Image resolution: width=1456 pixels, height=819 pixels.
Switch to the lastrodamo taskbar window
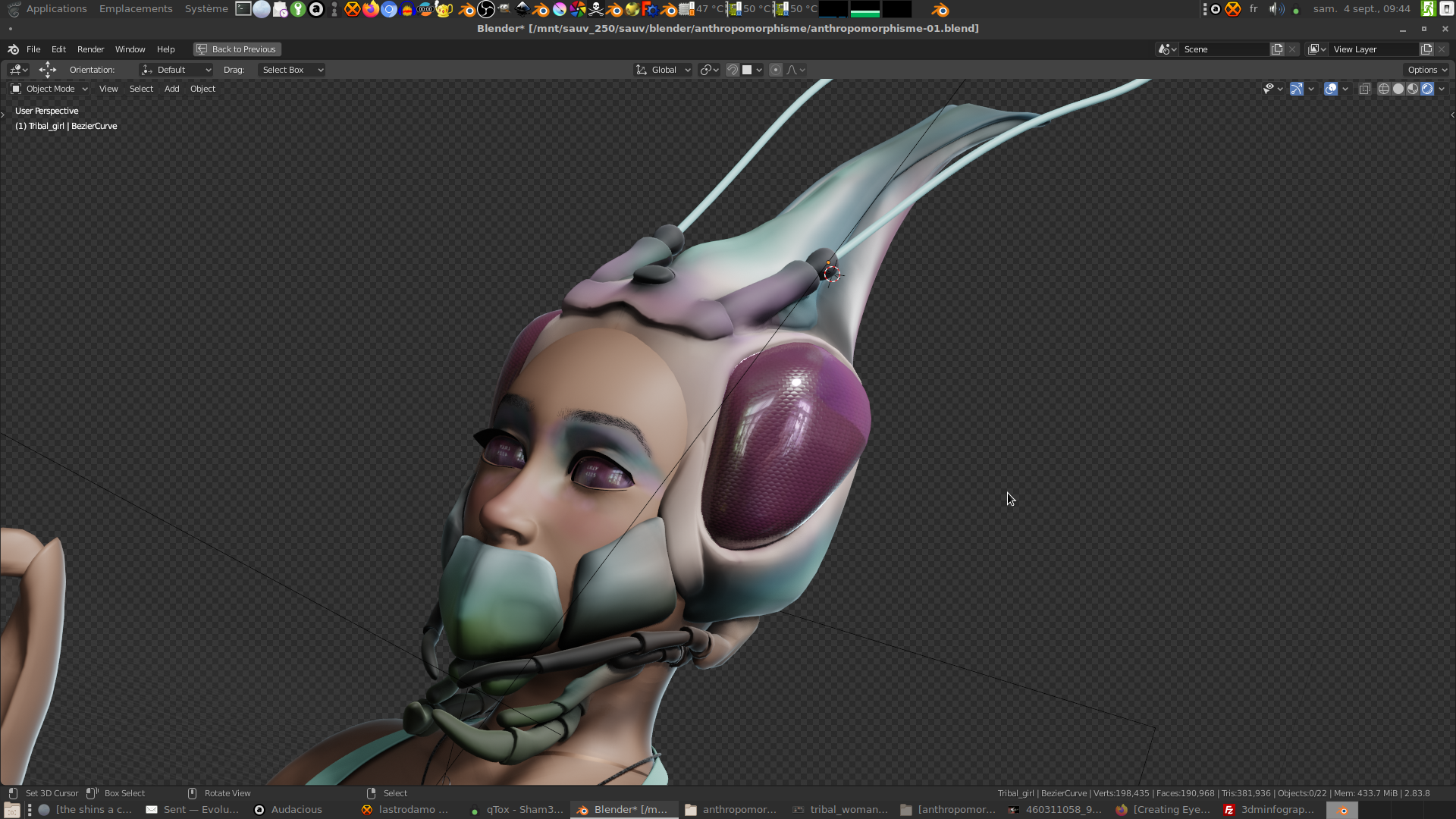pyautogui.click(x=406, y=810)
